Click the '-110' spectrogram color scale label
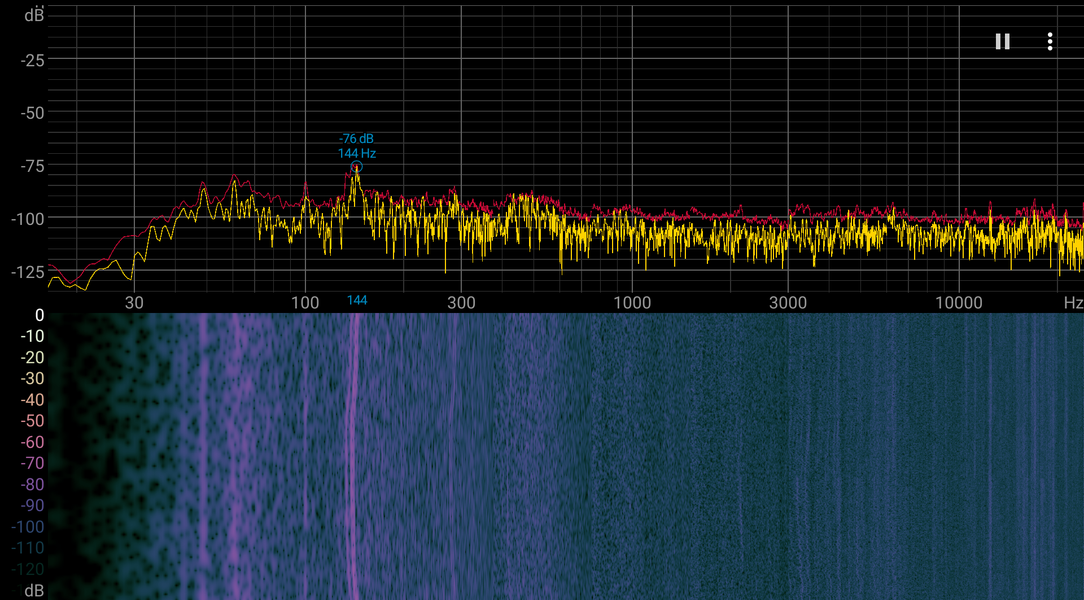Screen dimensions: 1084x600 point(28,548)
